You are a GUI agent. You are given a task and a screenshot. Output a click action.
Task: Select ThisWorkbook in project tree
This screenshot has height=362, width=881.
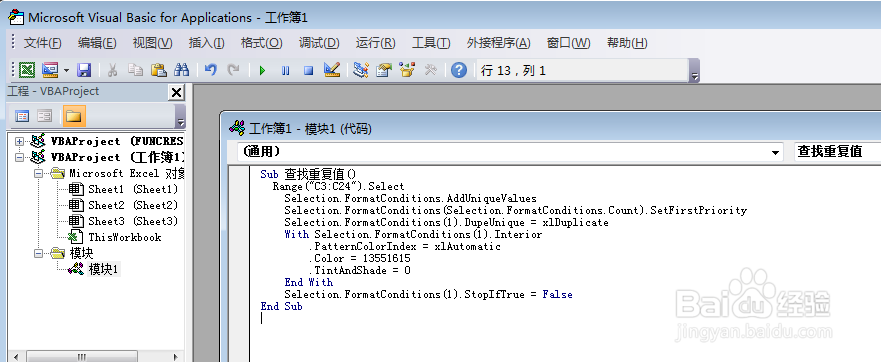125,237
